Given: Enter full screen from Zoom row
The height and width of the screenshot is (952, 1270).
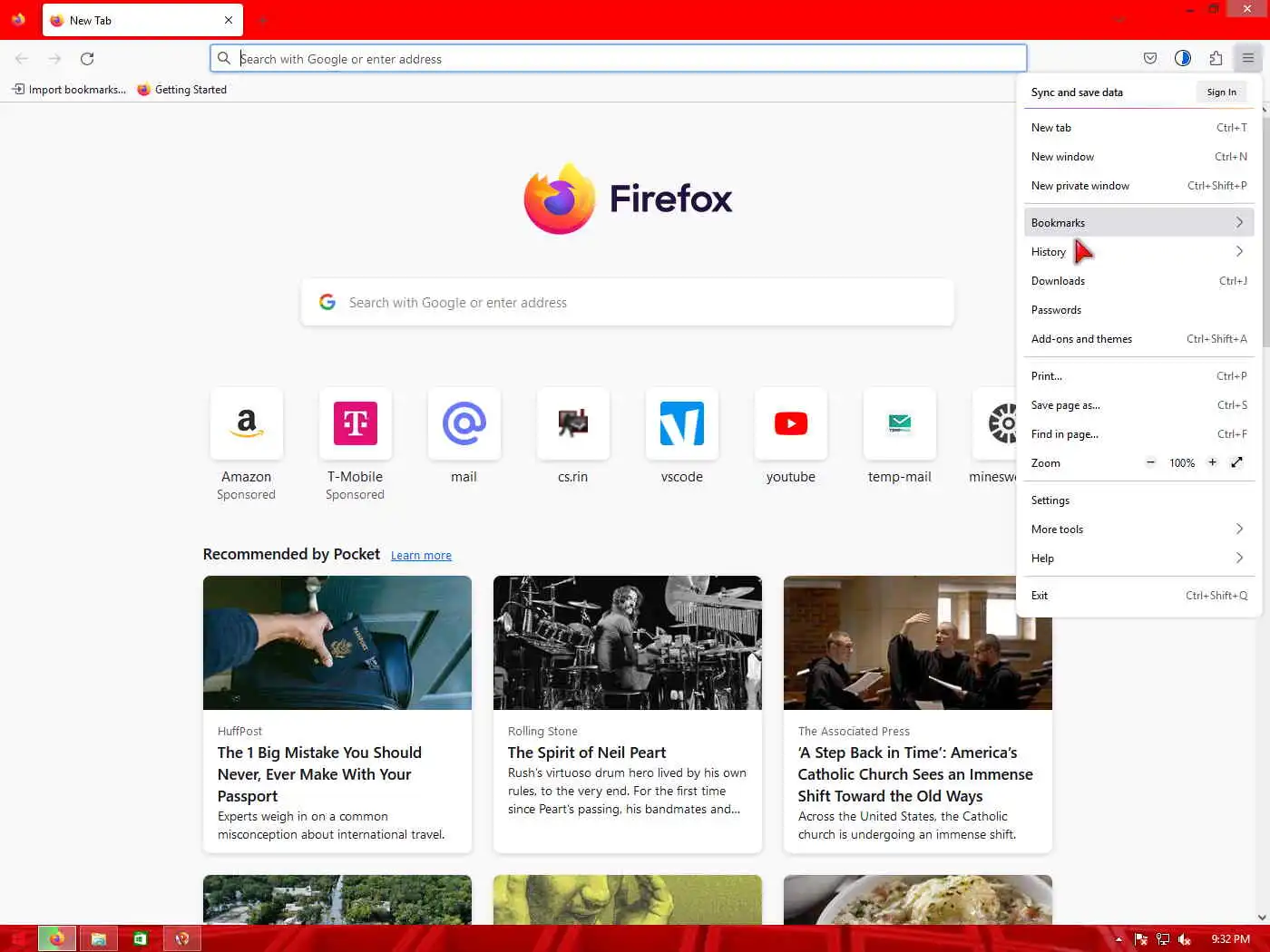Looking at the screenshot, I should (x=1236, y=462).
